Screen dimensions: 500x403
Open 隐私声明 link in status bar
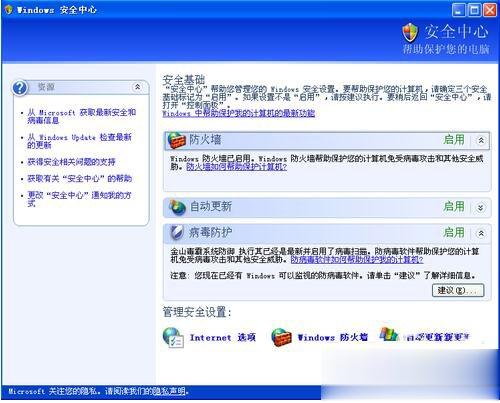[169, 391]
